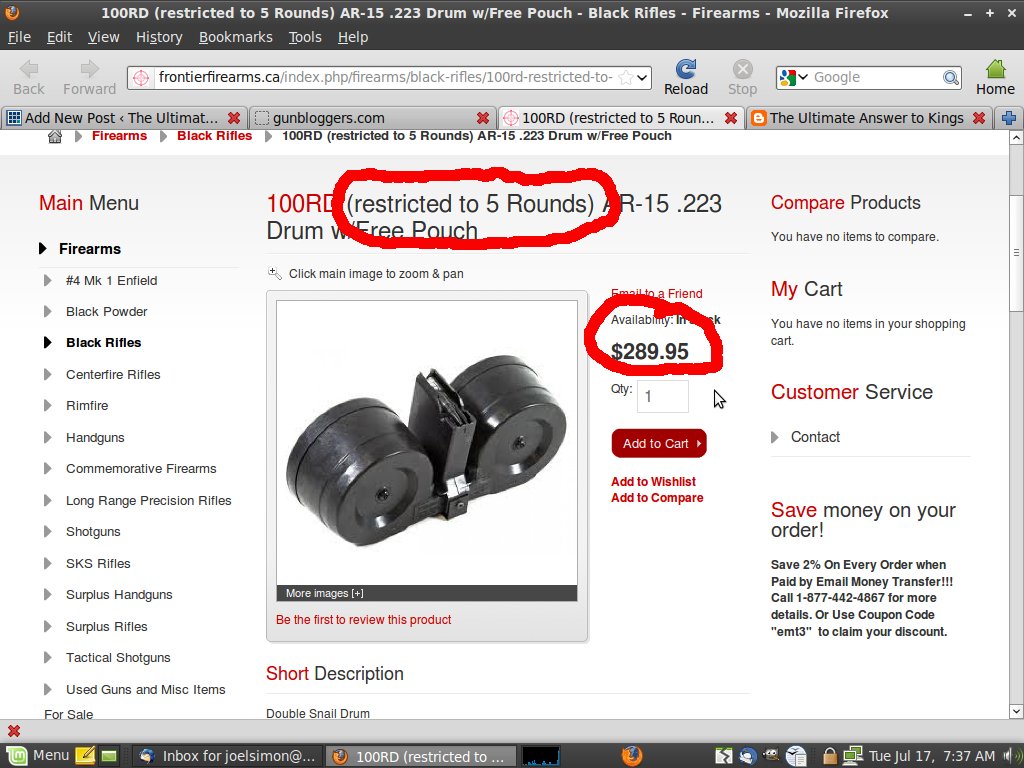The image size is (1024, 768).
Task: Click the Home toolbar icon
Action: [995, 69]
